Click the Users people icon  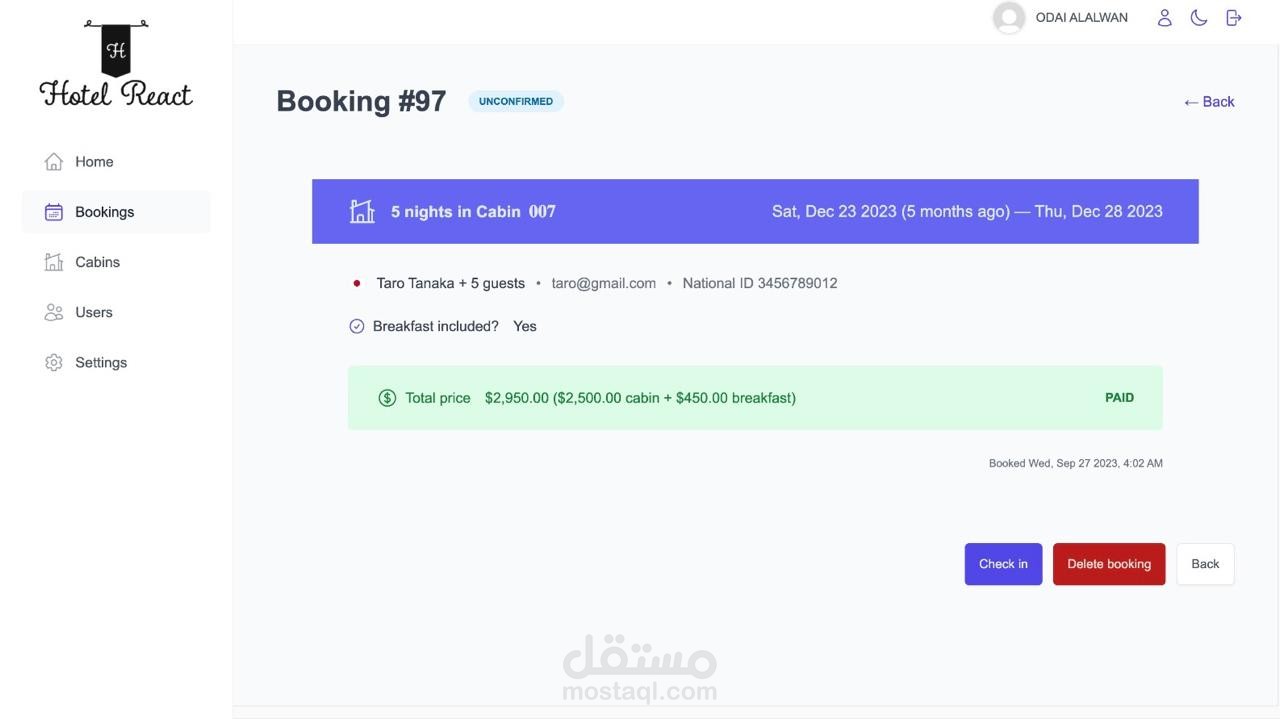[x=54, y=313]
